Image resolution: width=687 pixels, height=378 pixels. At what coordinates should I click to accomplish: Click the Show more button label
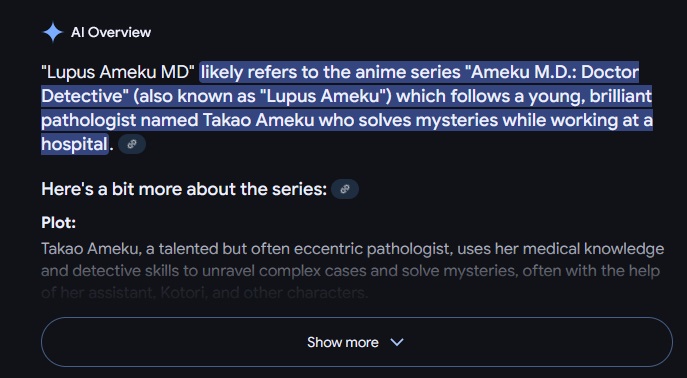pos(343,342)
